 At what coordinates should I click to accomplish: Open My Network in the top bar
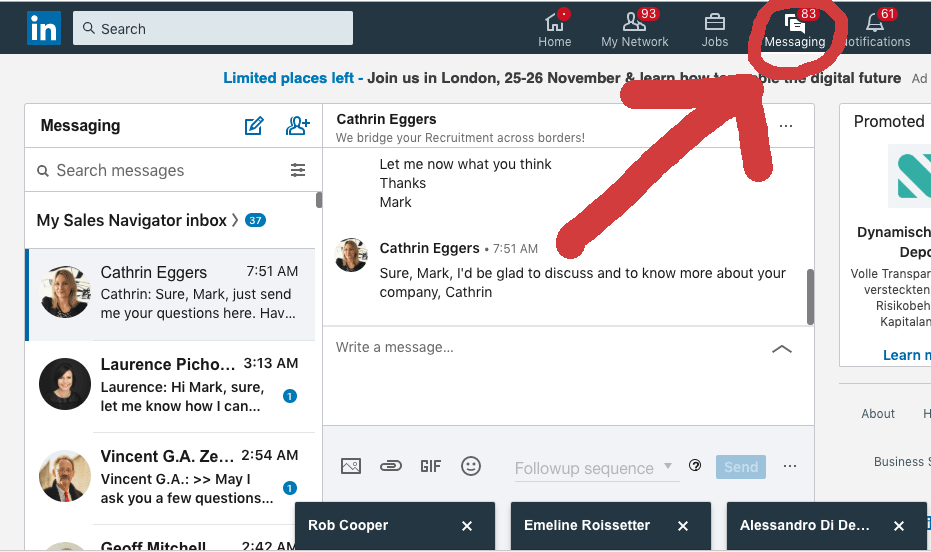[x=634, y=28]
